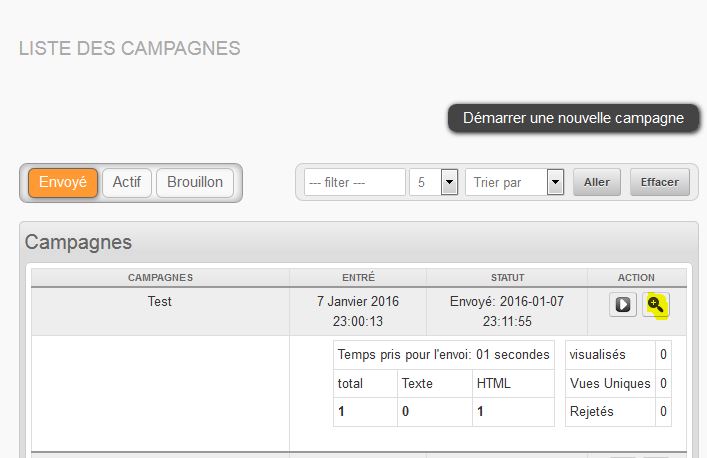Focus the filter text field

[355, 183]
